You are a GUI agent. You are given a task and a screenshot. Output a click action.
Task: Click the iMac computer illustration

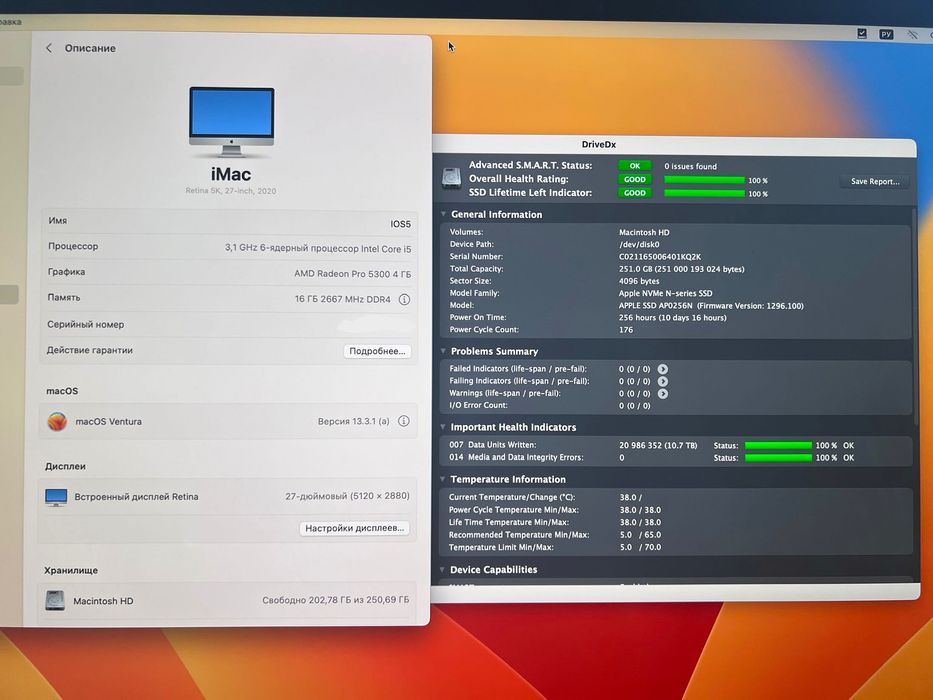point(231,122)
